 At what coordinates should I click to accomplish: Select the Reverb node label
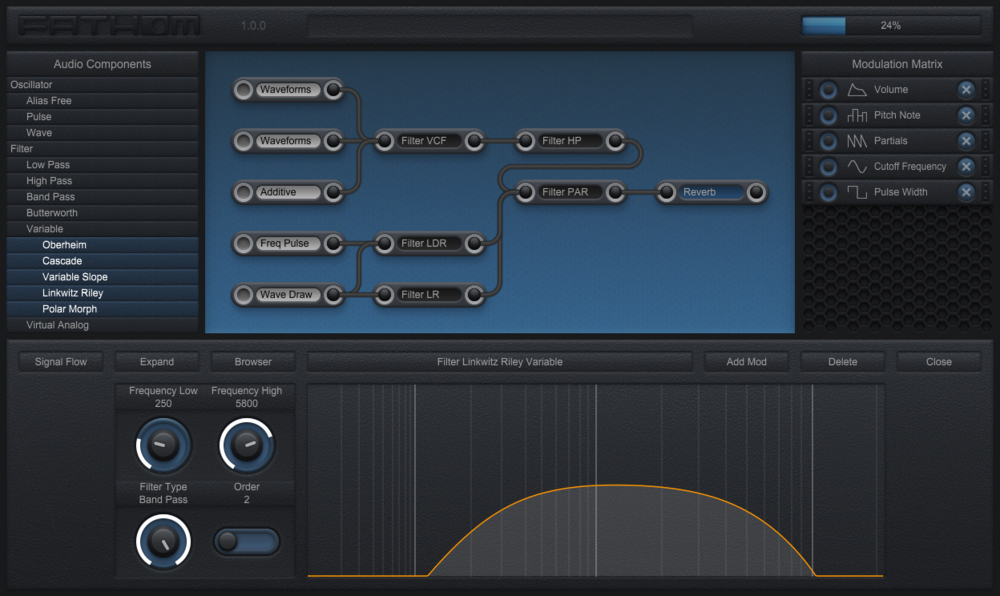[711, 192]
